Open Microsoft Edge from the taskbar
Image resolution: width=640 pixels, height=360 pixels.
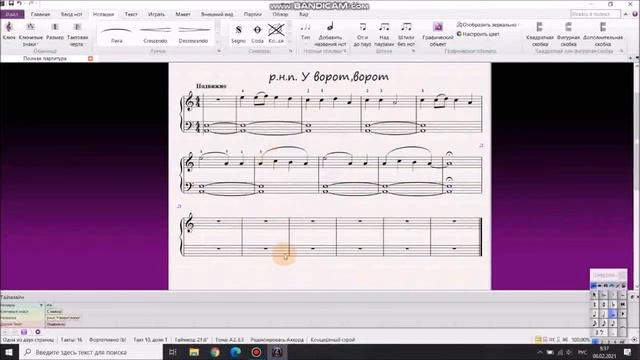[x=236, y=352]
